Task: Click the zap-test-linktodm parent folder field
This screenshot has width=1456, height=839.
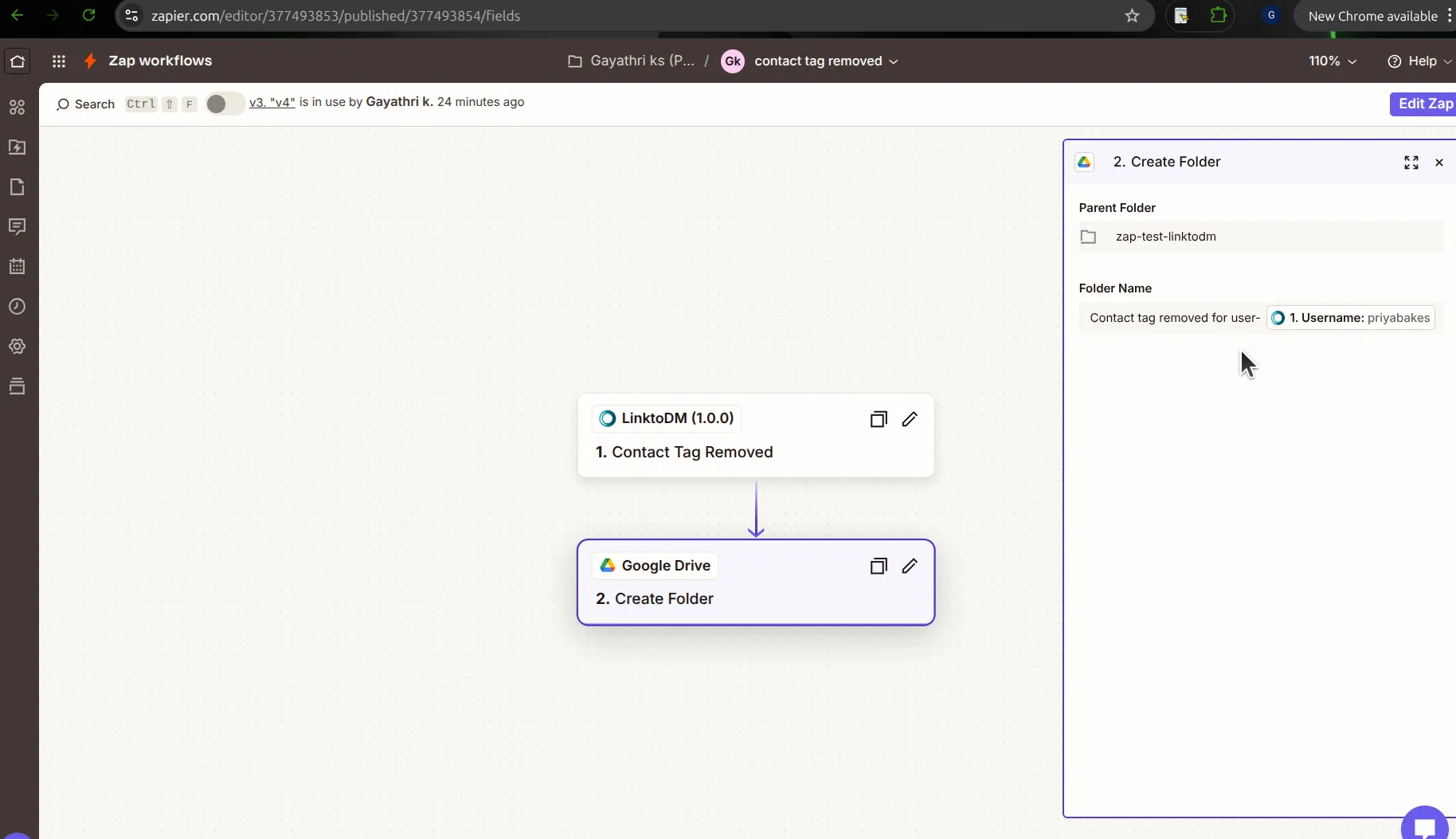Action: tap(1260, 237)
